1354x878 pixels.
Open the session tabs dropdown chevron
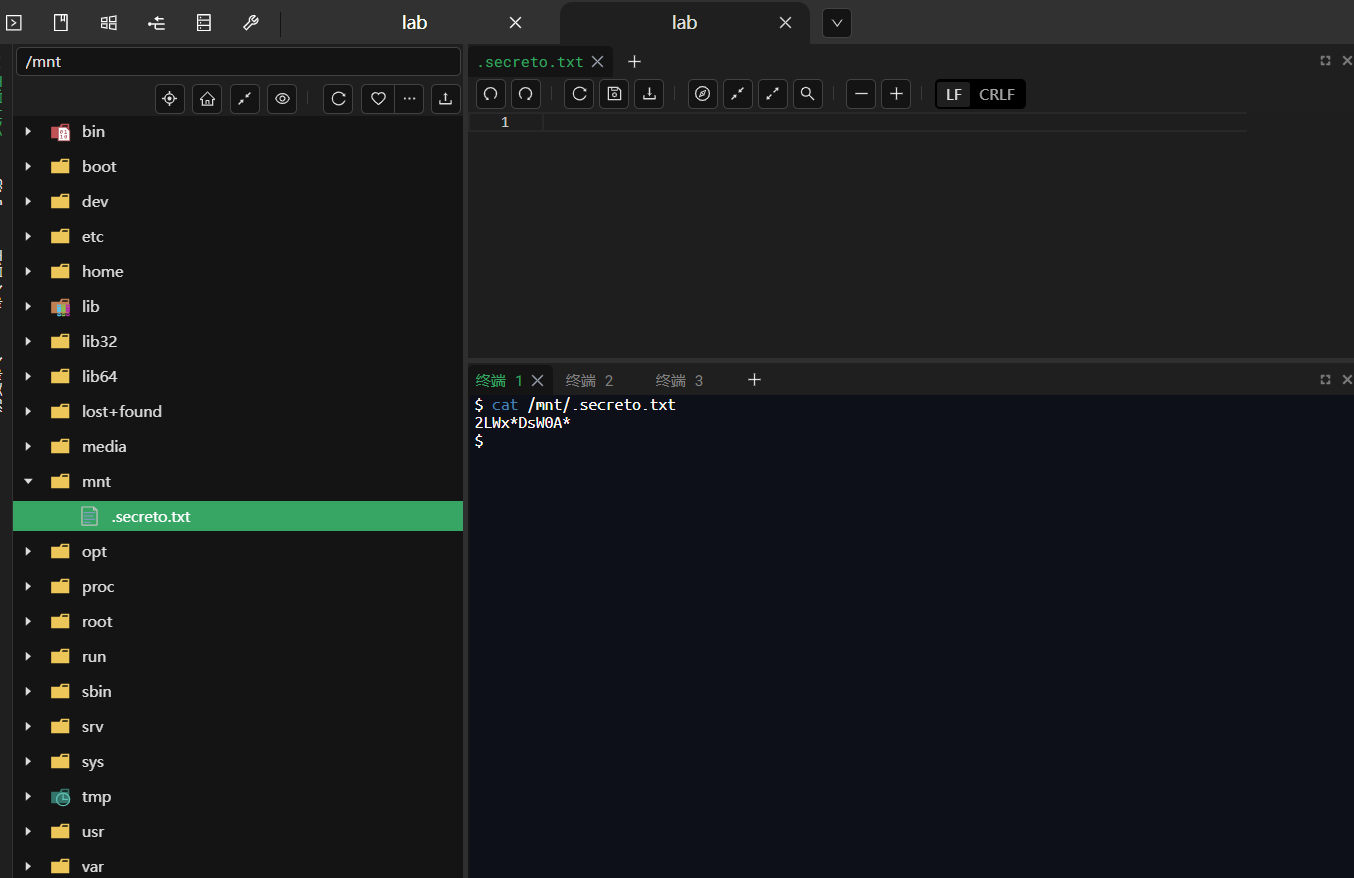coord(837,23)
